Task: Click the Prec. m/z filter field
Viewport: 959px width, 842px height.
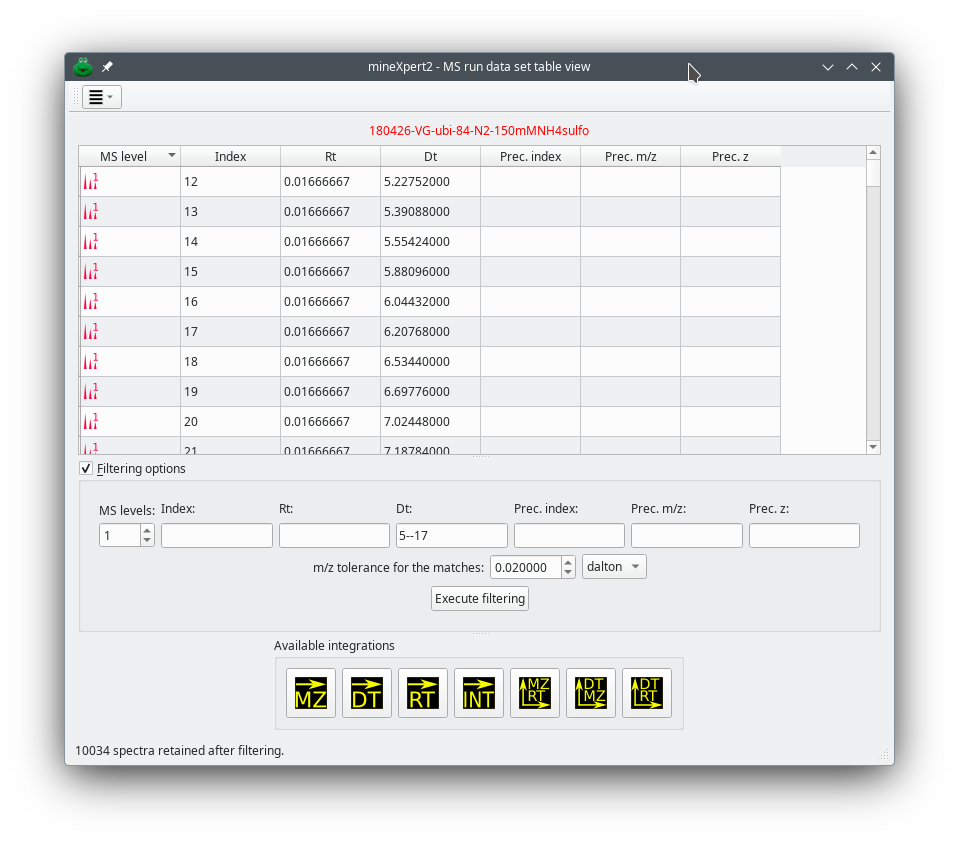Action: 686,535
